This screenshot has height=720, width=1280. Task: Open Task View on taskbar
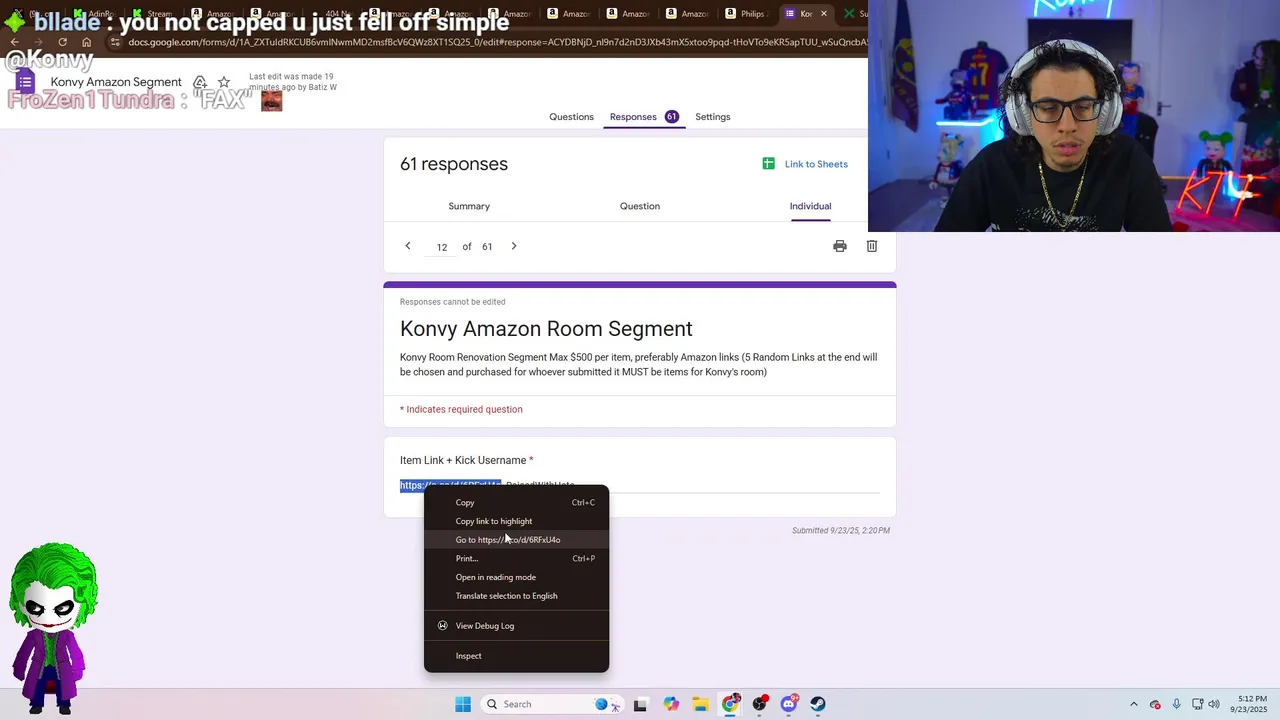640,704
